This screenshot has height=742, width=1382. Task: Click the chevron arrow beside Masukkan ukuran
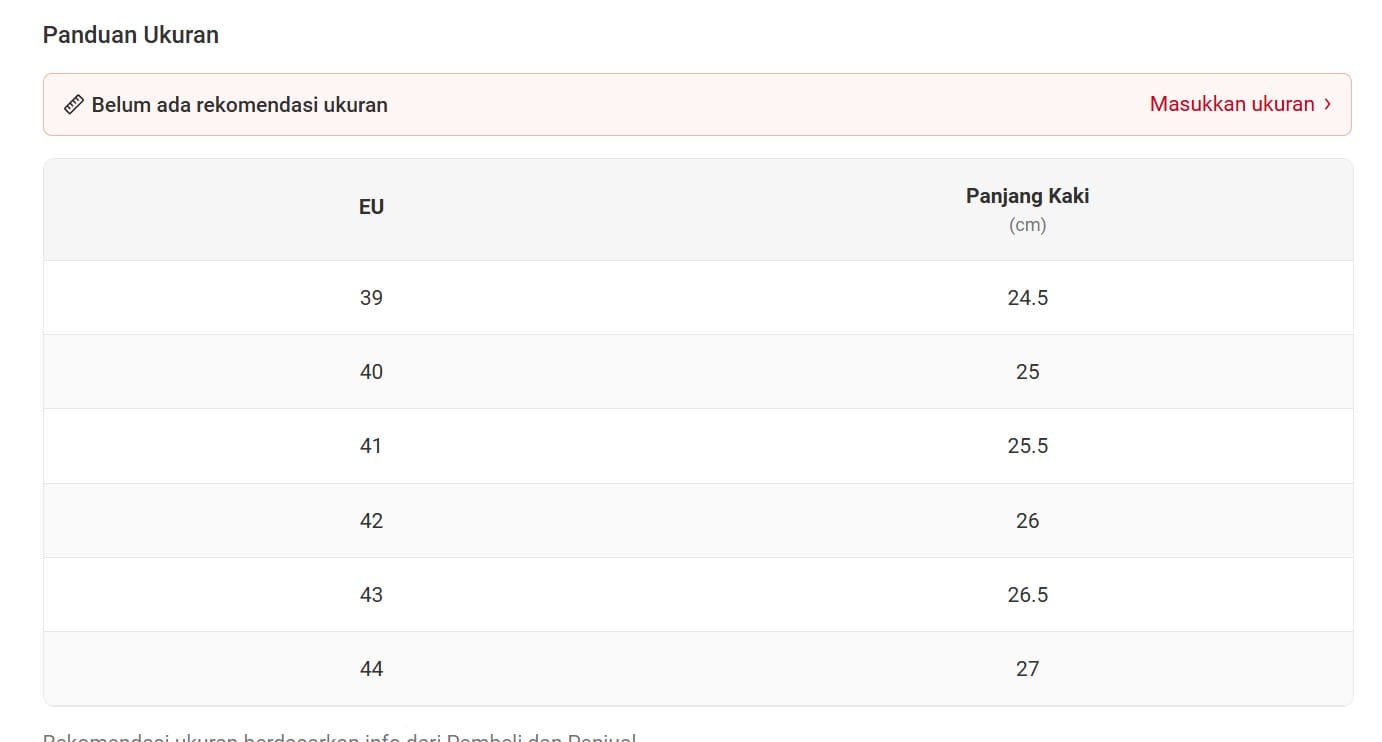coord(1327,104)
